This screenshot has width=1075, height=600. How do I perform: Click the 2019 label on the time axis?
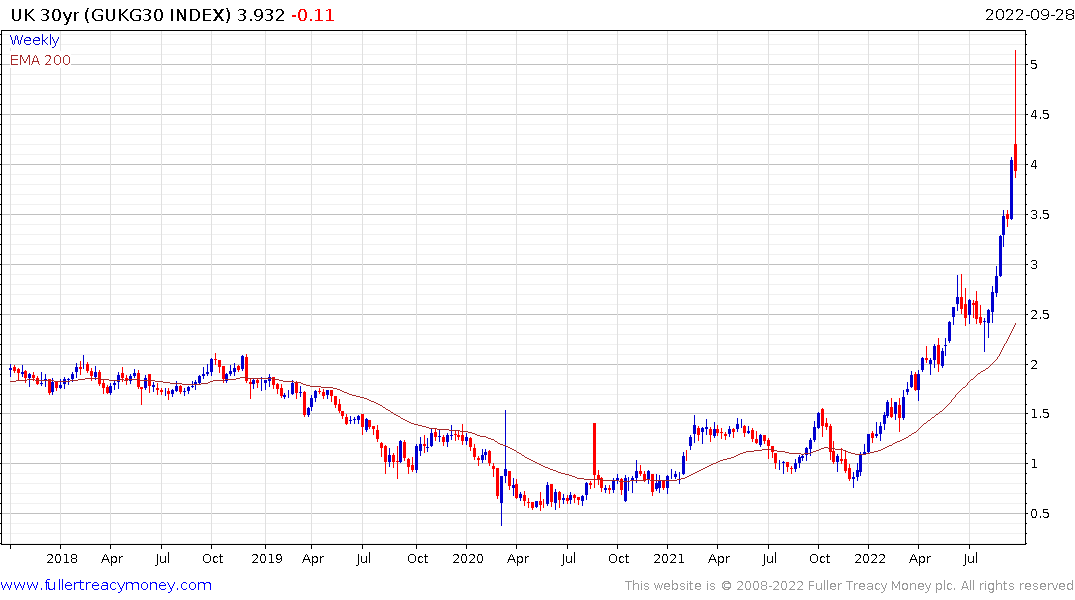267,558
